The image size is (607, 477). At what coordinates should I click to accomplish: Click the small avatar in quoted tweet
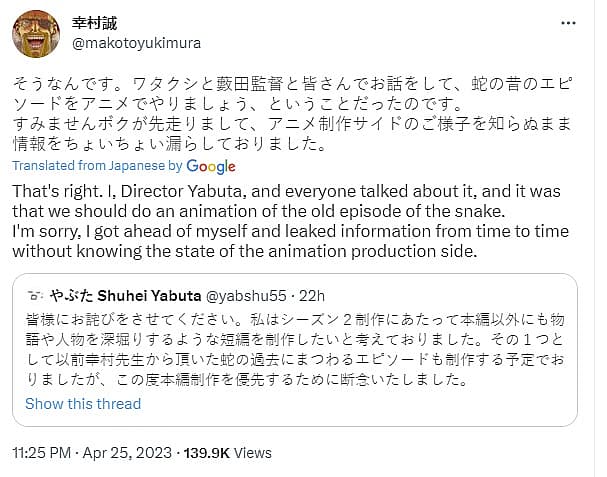[35, 296]
